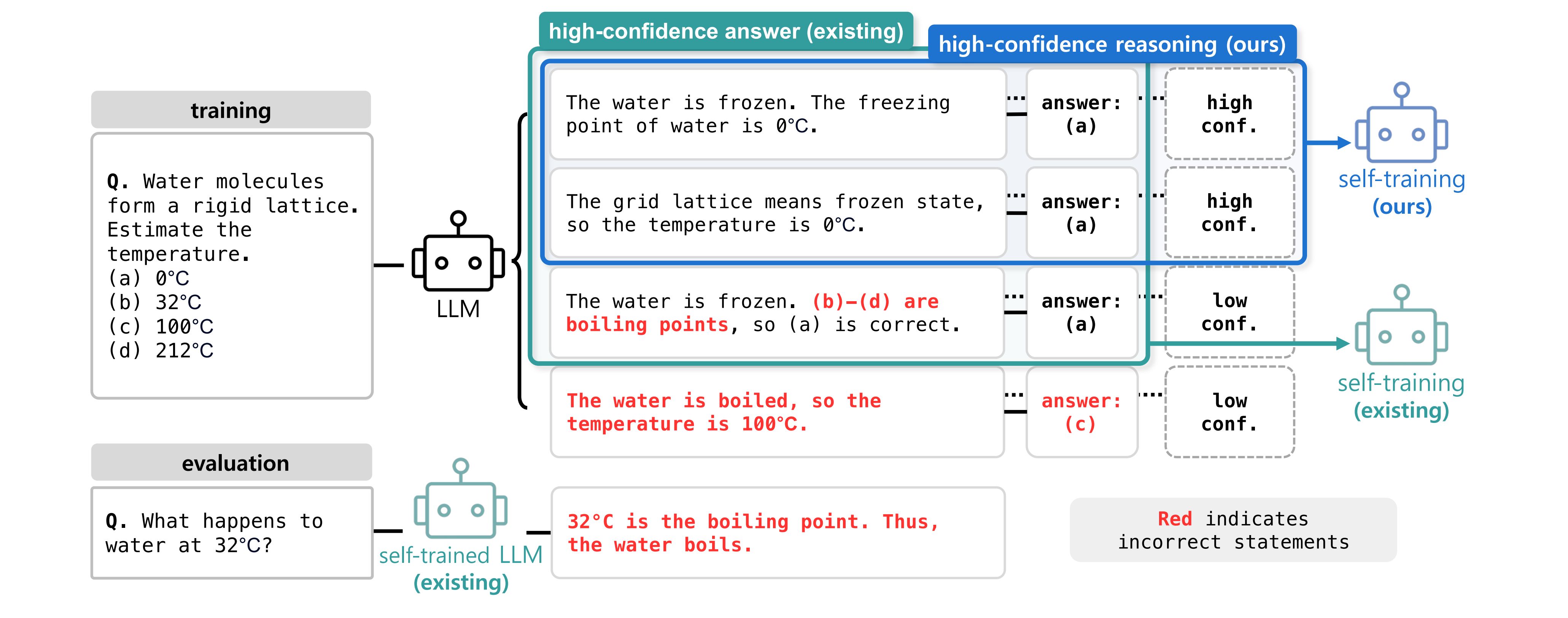
Task: Click the bottom 'low conf.' dashed box
Action: (1229, 412)
